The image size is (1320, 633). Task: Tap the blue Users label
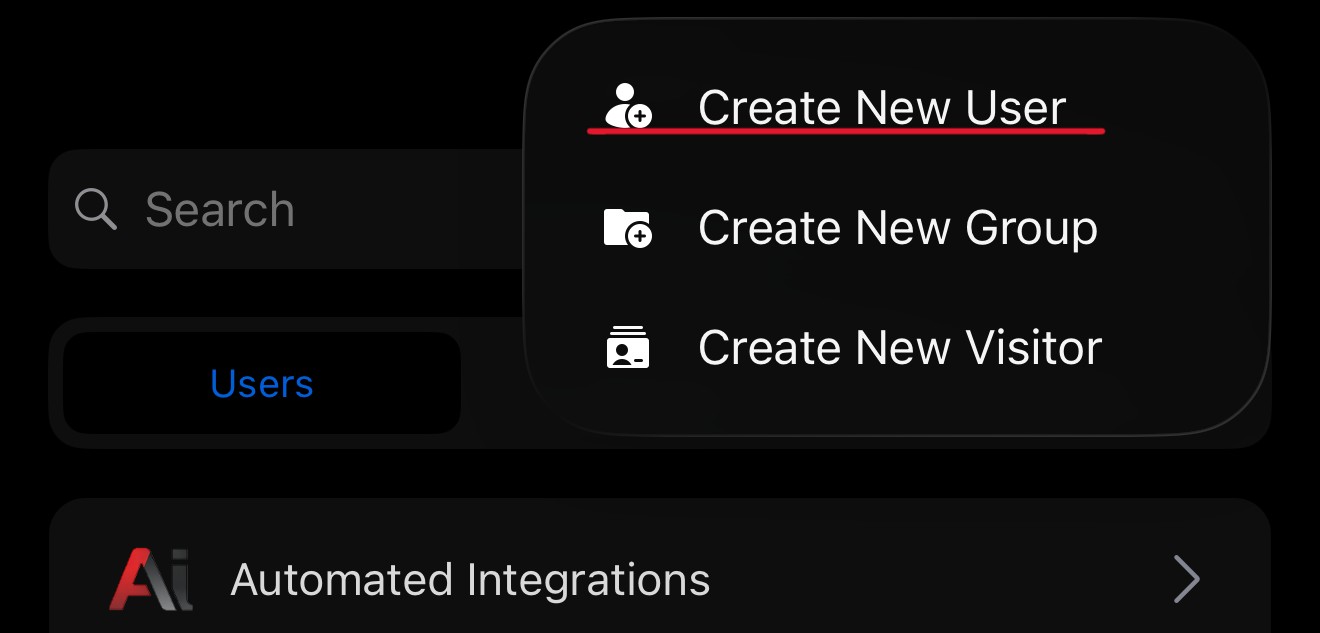pos(262,384)
